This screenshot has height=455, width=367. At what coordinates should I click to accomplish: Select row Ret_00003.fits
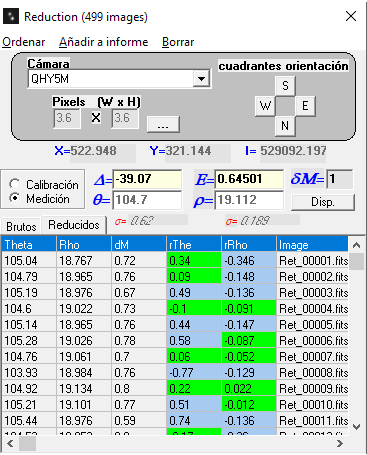(175, 293)
